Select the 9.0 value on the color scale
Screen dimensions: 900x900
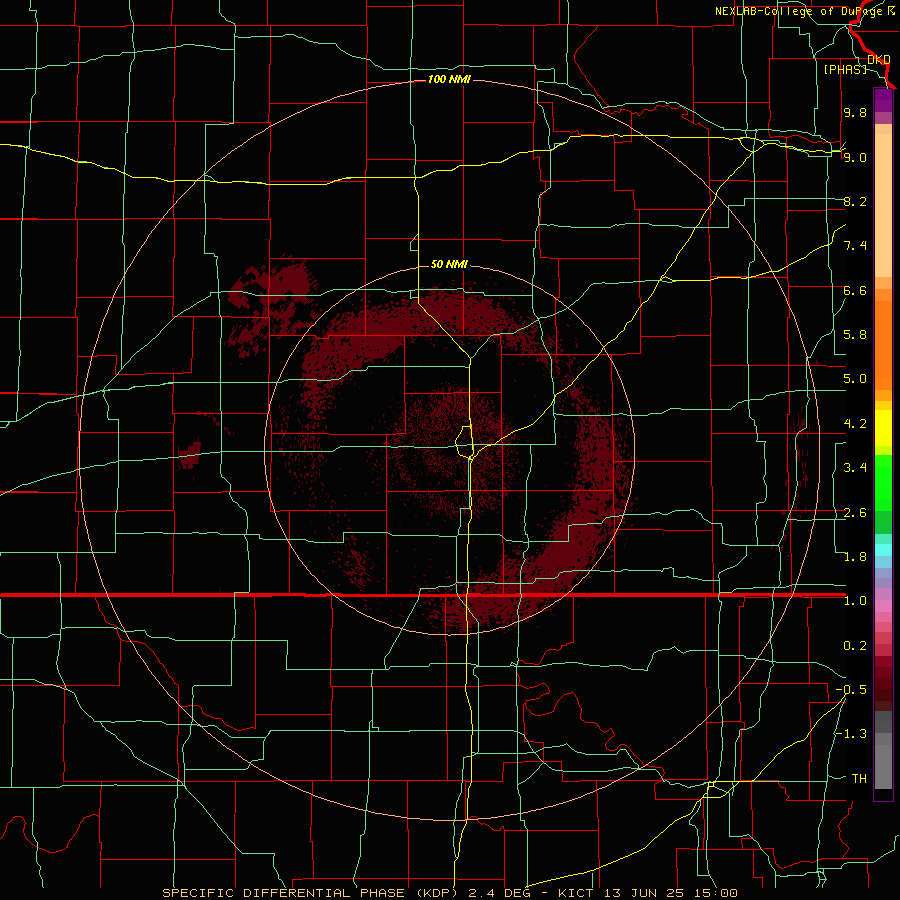coord(855,157)
